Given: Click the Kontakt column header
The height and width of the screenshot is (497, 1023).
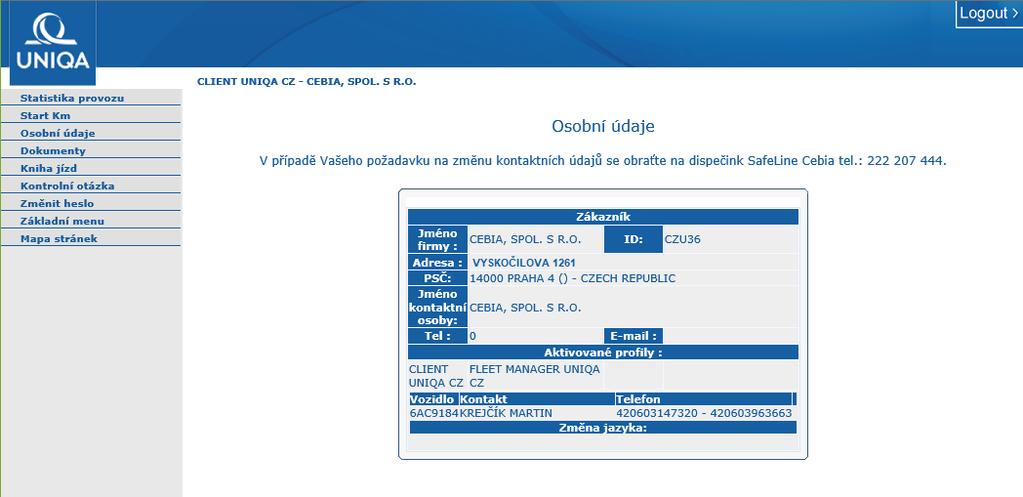Looking at the screenshot, I should pos(537,399).
